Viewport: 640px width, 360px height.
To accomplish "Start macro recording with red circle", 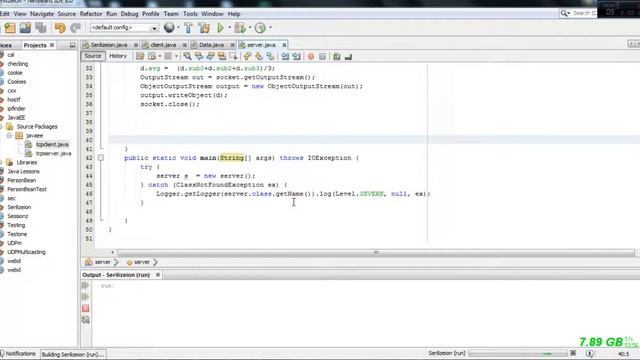I will 311,56.
